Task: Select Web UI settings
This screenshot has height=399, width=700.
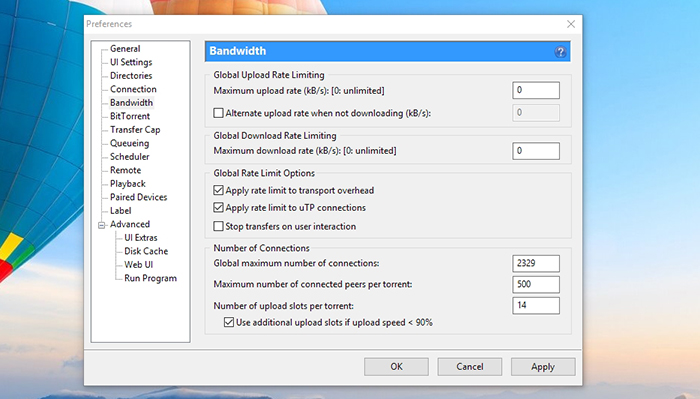Action: click(138, 265)
